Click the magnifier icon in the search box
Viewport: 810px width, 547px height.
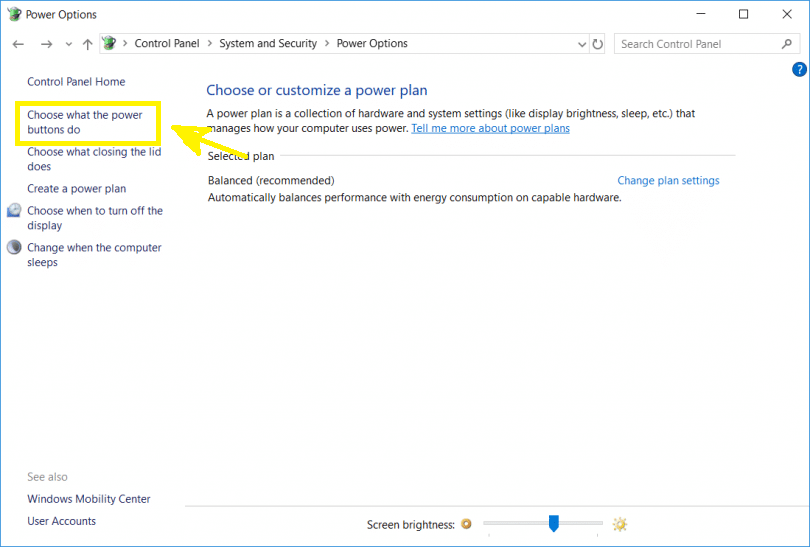(787, 44)
